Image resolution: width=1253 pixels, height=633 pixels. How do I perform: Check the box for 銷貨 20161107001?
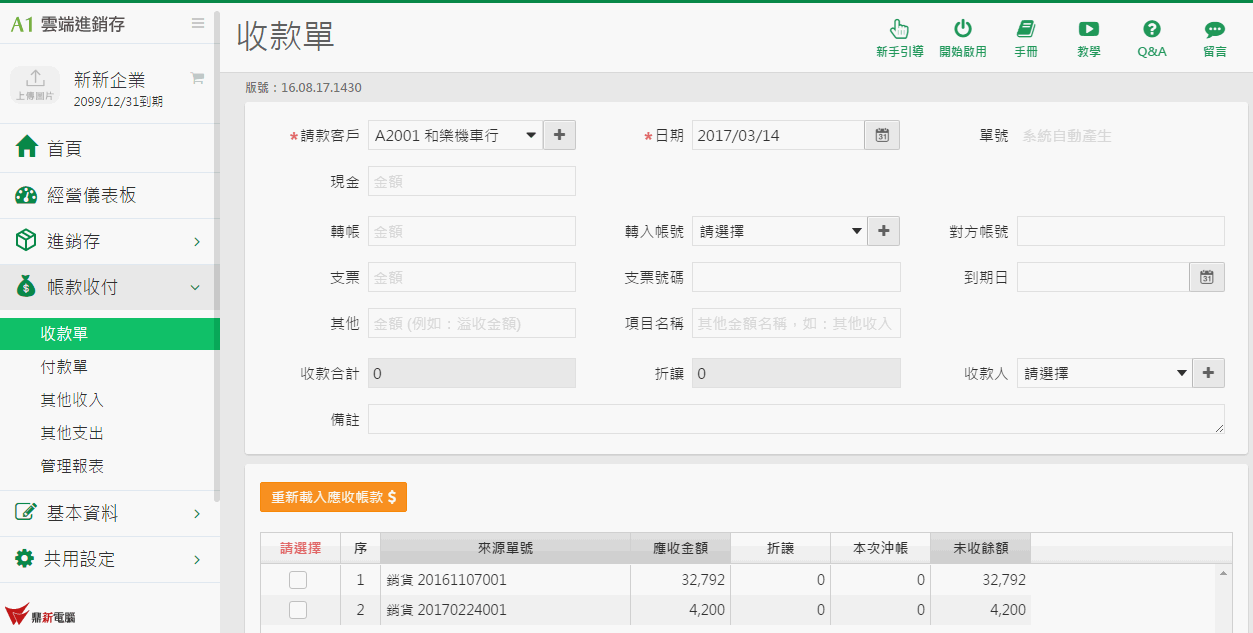[x=298, y=580]
